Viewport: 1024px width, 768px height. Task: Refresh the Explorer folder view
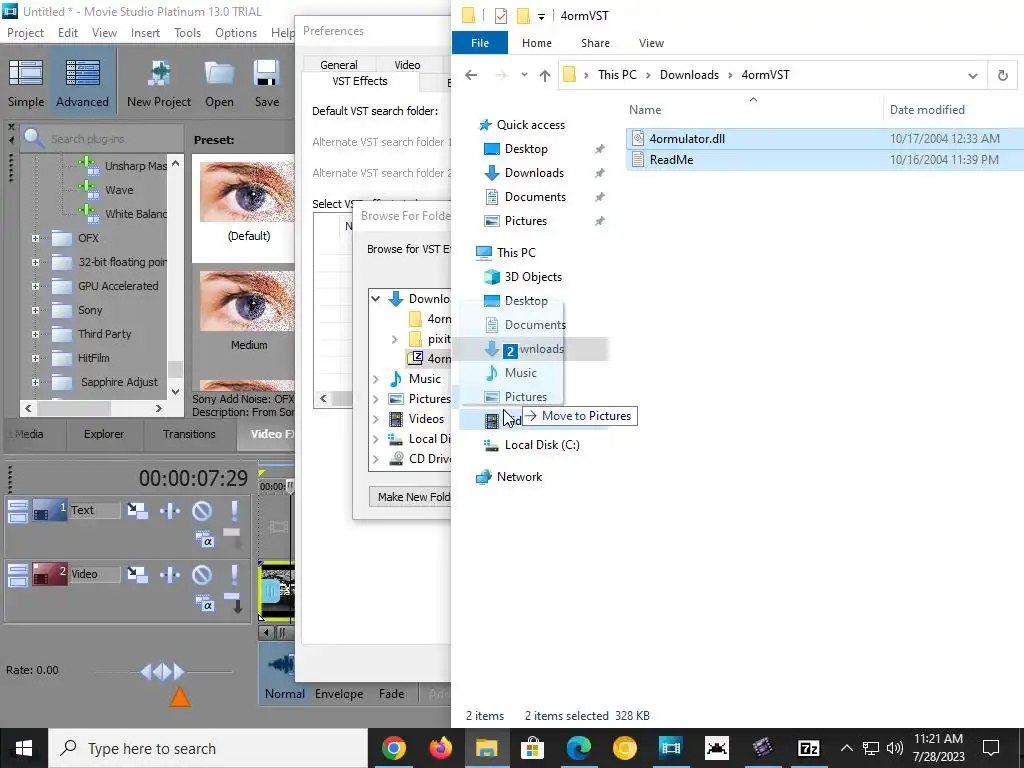click(1002, 75)
